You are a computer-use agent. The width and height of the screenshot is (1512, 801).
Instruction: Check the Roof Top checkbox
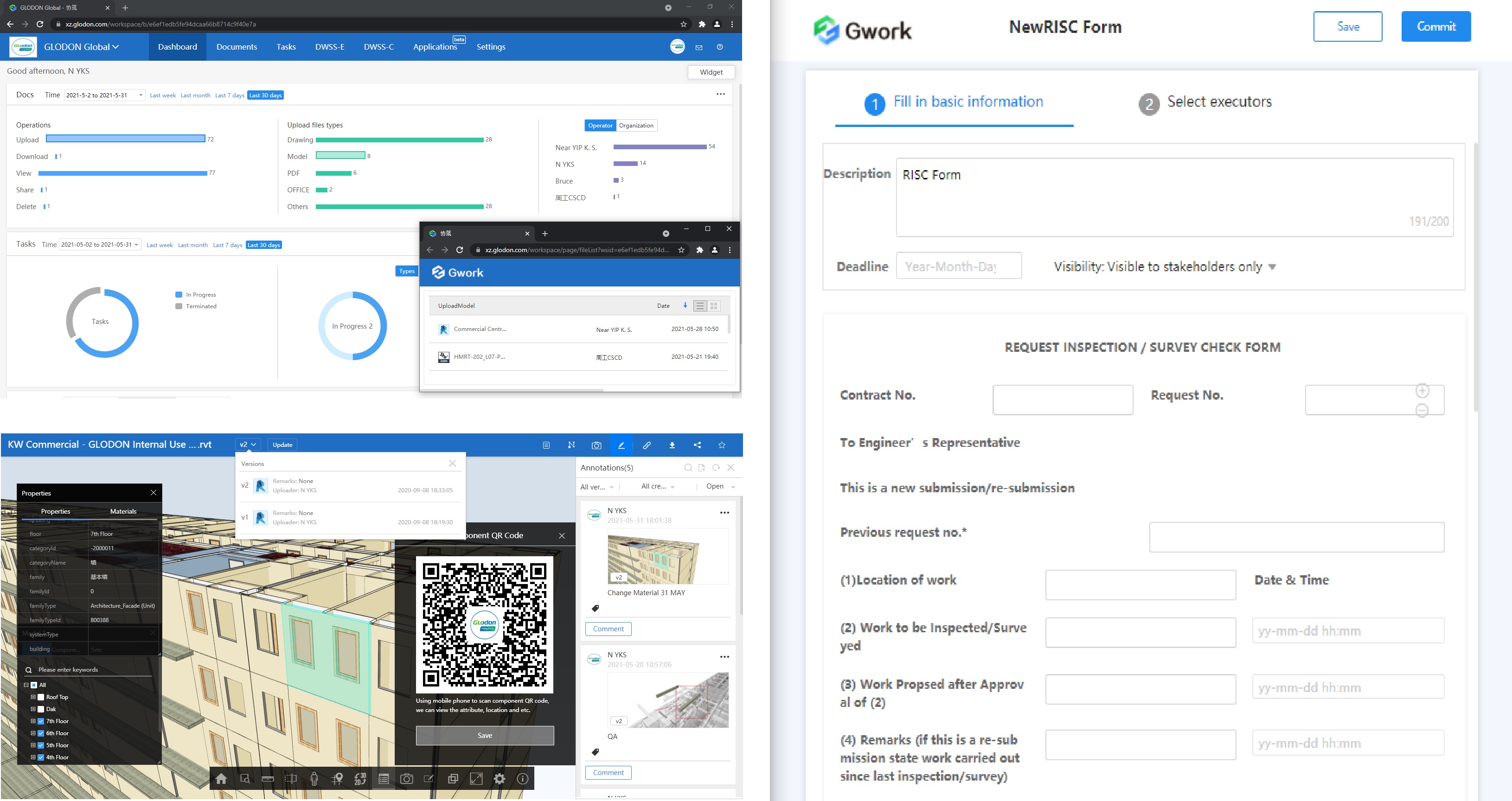pos(41,697)
